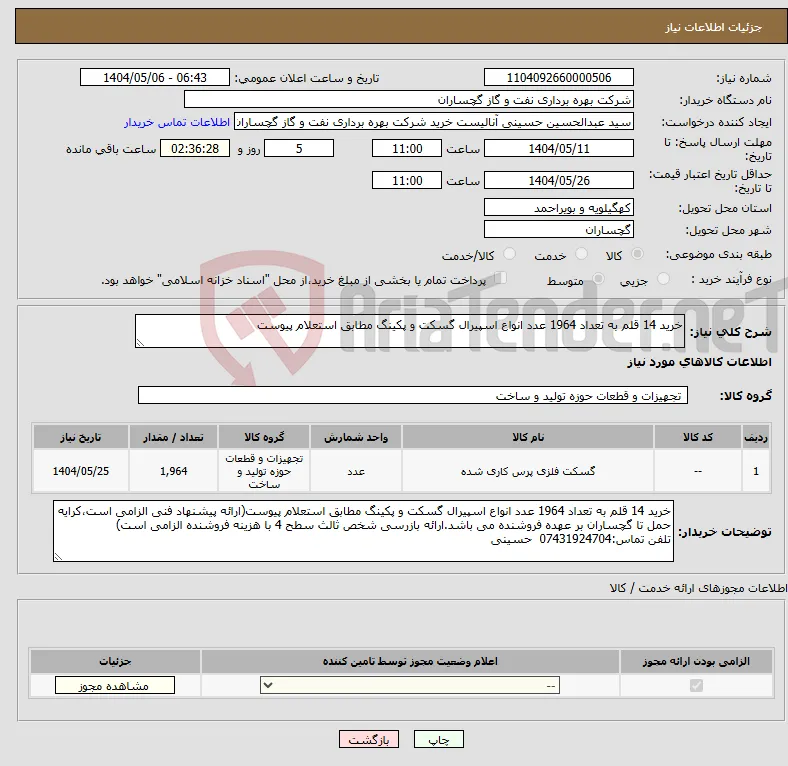Viewport: 788px width, 766px height.
Task: Click the مشاهده مجوز button
Action: coord(115,686)
